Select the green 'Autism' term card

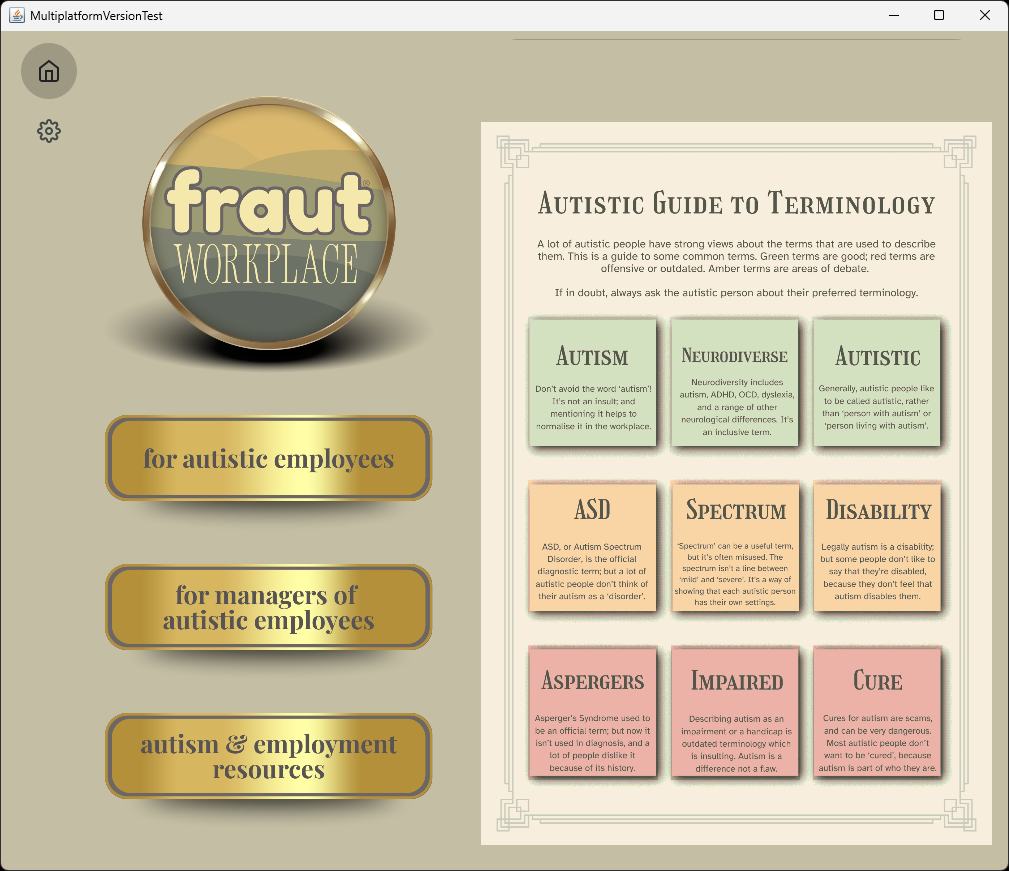click(593, 383)
